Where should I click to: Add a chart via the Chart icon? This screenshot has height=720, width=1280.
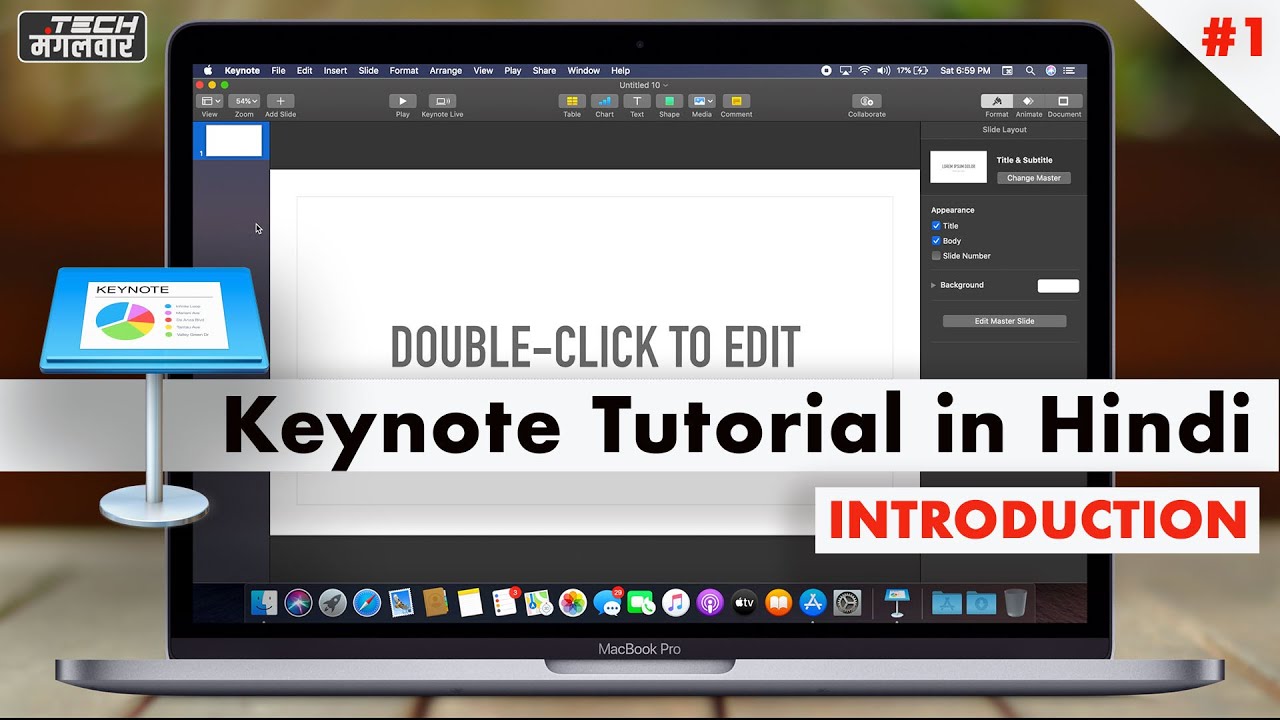pyautogui.click(x=604, y=101)
